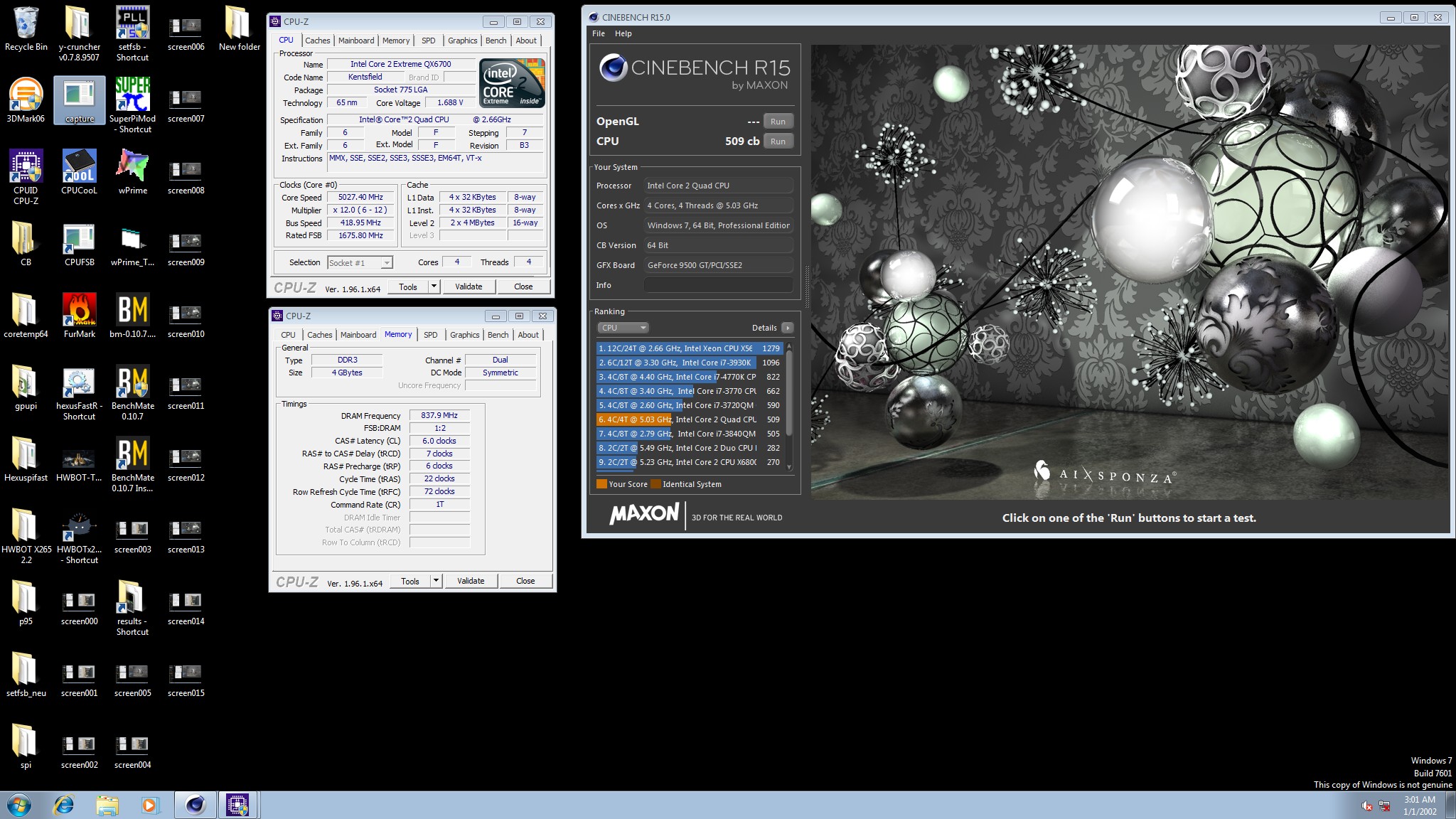Open Graphics tab in top CPU-Z

click(x=463, y=41)
